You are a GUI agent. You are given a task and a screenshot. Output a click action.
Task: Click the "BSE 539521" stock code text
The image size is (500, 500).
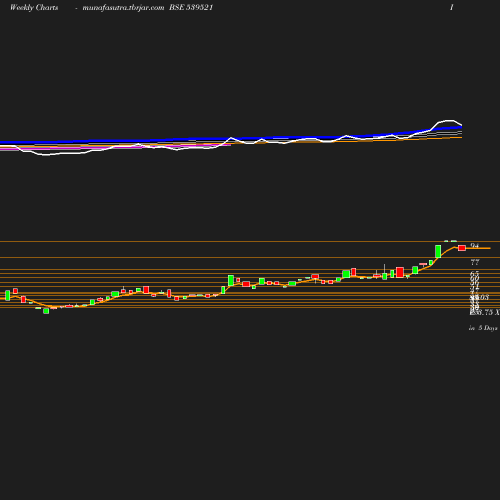(x=191, y=7)
